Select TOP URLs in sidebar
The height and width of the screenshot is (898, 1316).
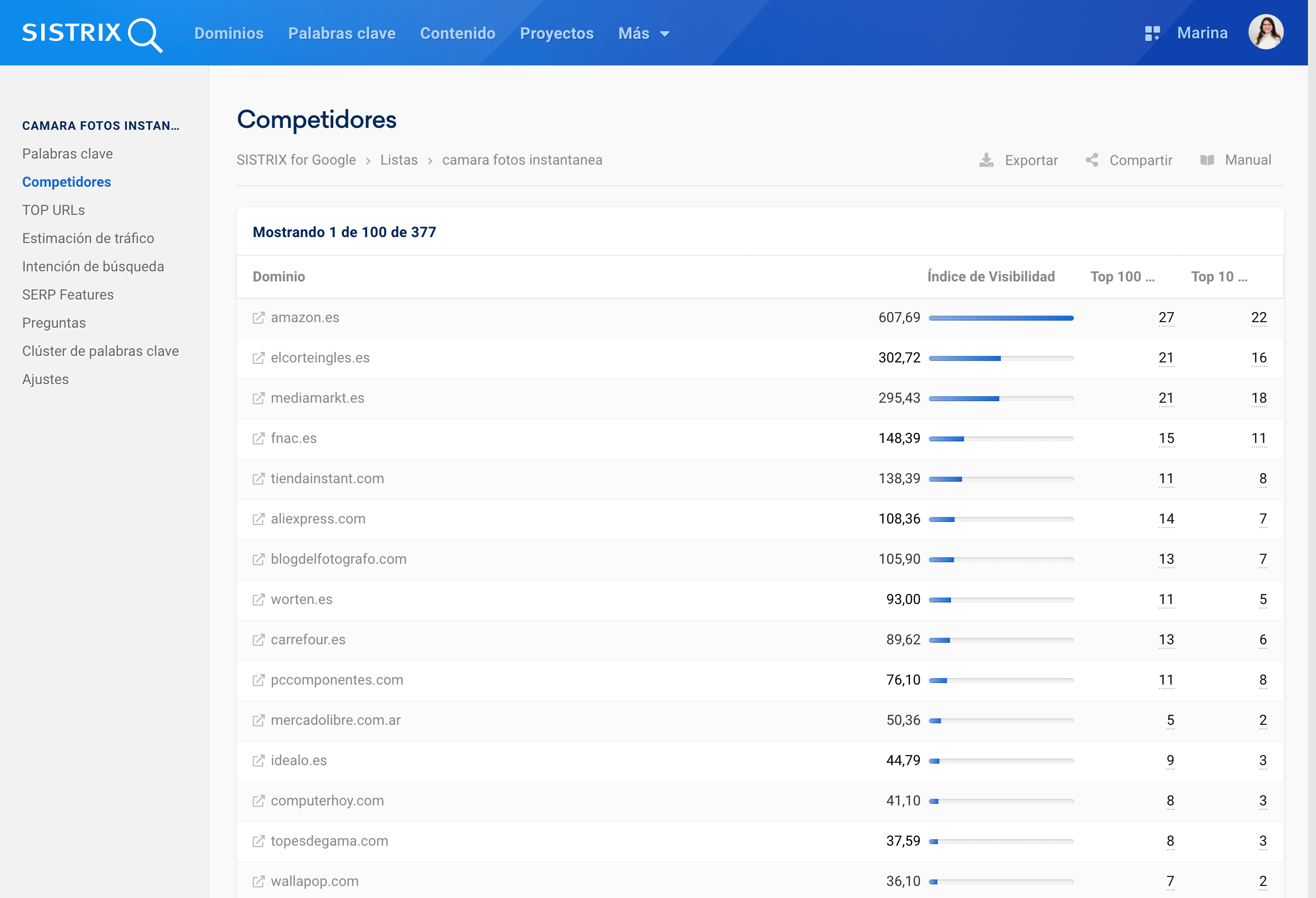pyautogui.click(x=53, y=210)
